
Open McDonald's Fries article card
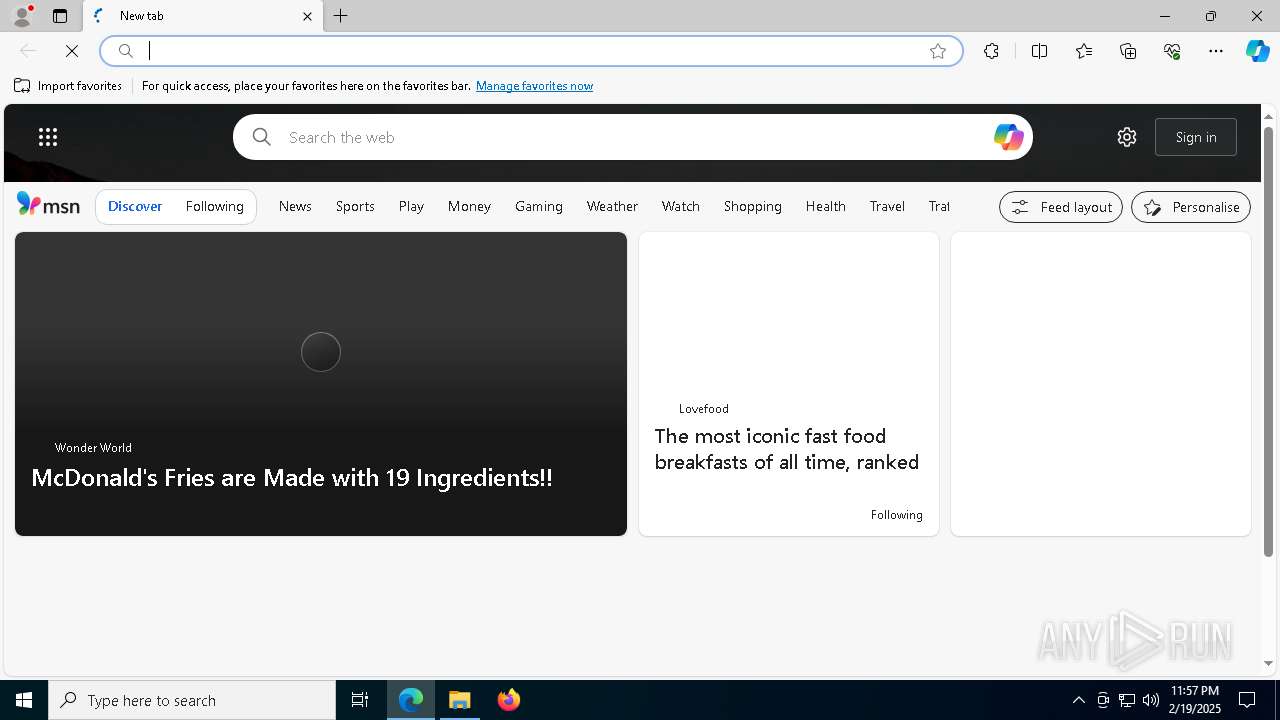click(320, 384)
